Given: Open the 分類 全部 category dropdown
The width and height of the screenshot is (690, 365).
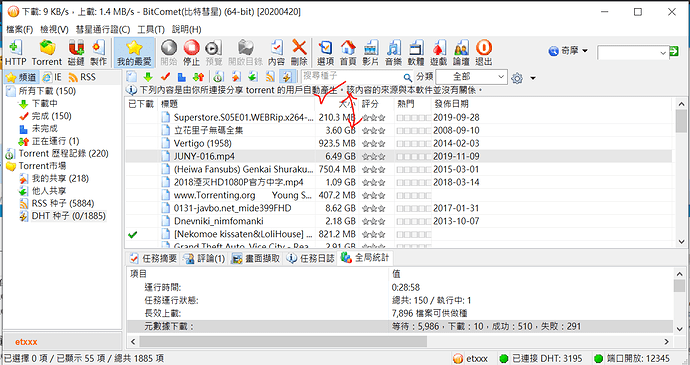Looking at the screenshot, I should 471,77.
